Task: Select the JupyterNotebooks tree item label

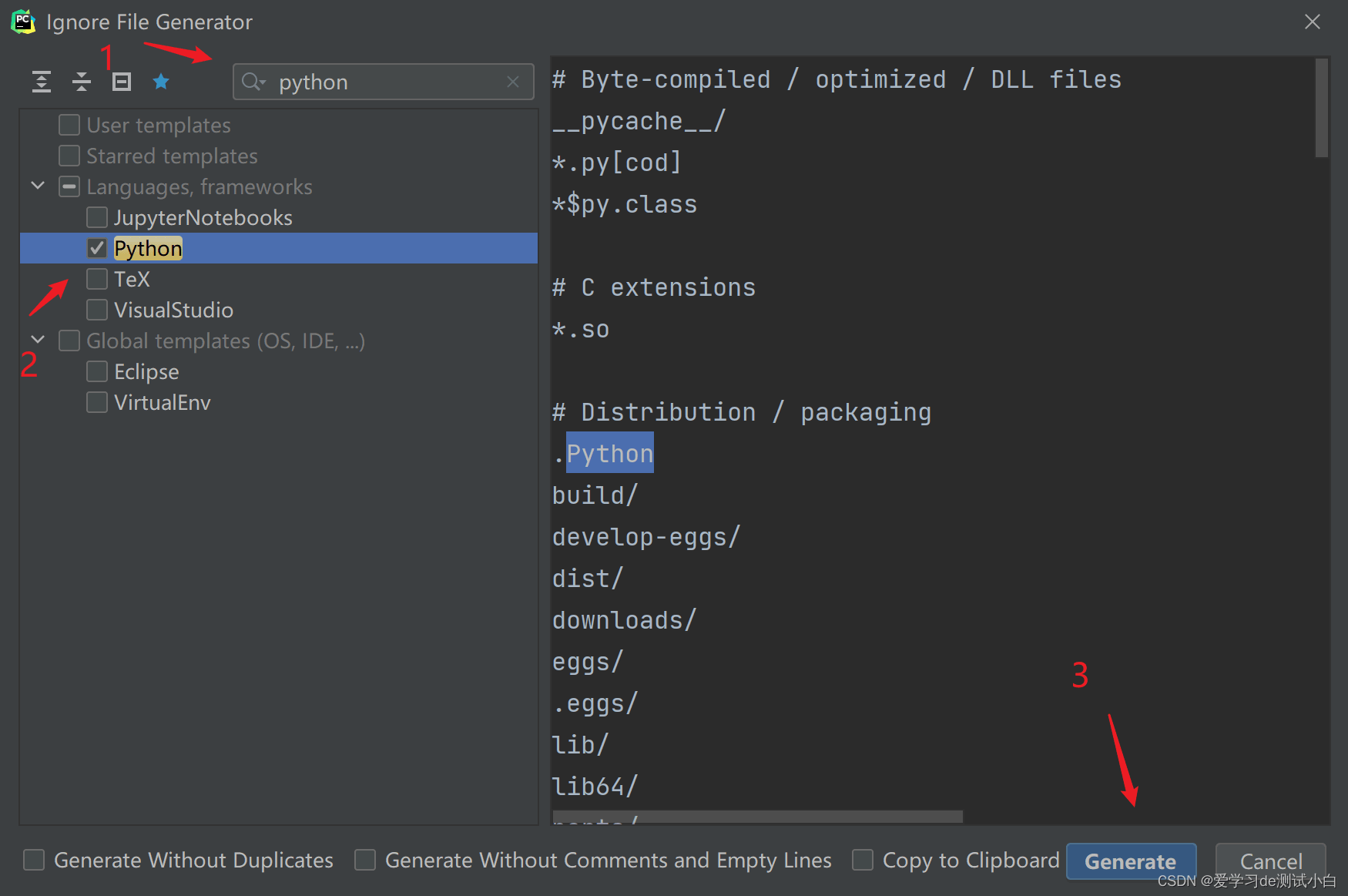Action: [x=203, y=218]
